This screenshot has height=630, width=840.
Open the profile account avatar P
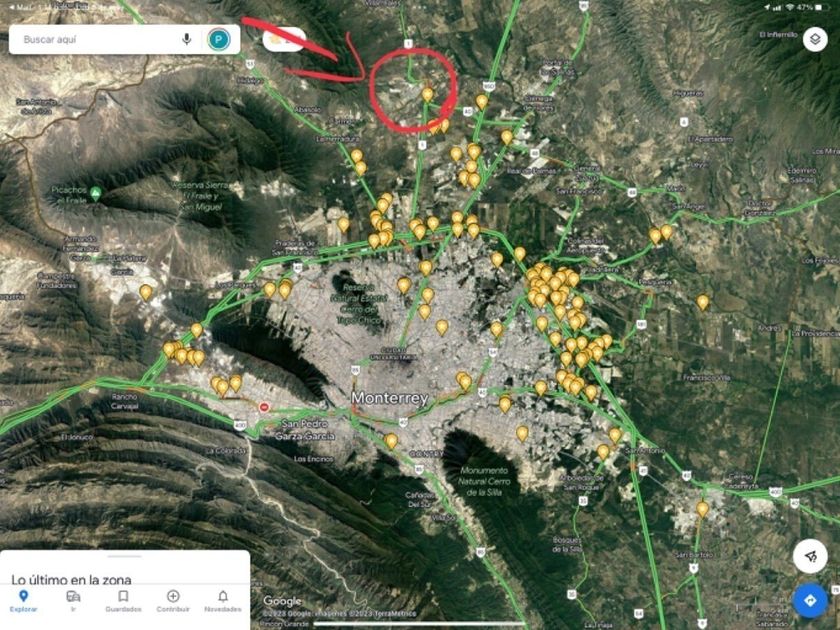click(x=219, y=40)
